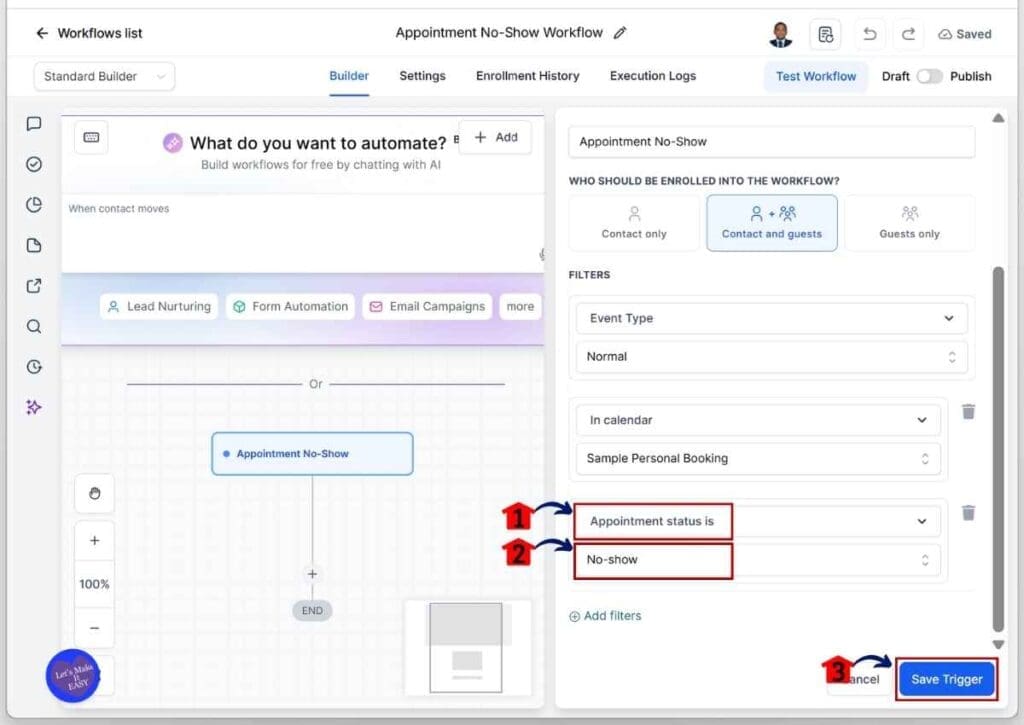Switch to Settings tab

point(423,76)
